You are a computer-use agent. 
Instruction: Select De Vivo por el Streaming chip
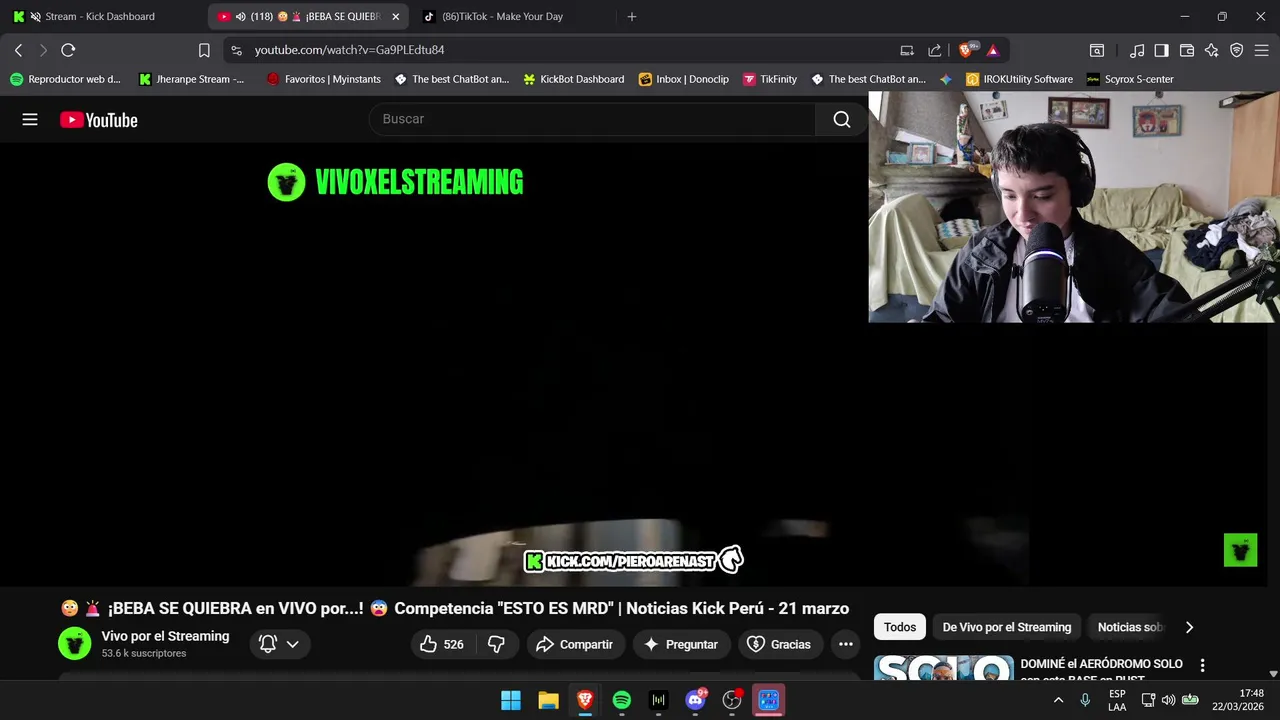[x=1007, y=627]
